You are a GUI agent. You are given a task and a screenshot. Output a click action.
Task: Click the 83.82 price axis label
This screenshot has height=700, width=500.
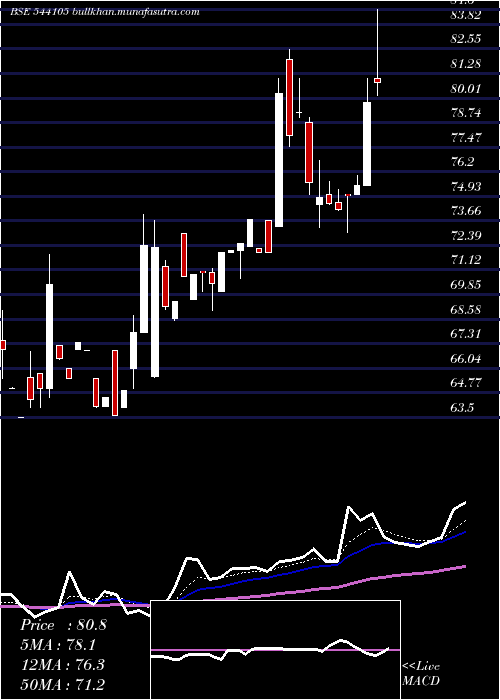pyautogui.click(x=466, y=15)
